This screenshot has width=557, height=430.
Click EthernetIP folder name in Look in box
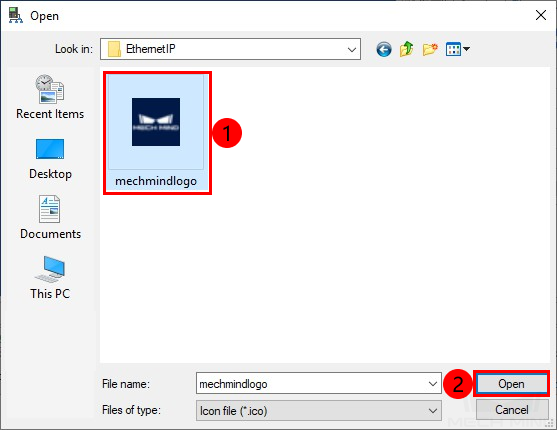pos(151,49)
